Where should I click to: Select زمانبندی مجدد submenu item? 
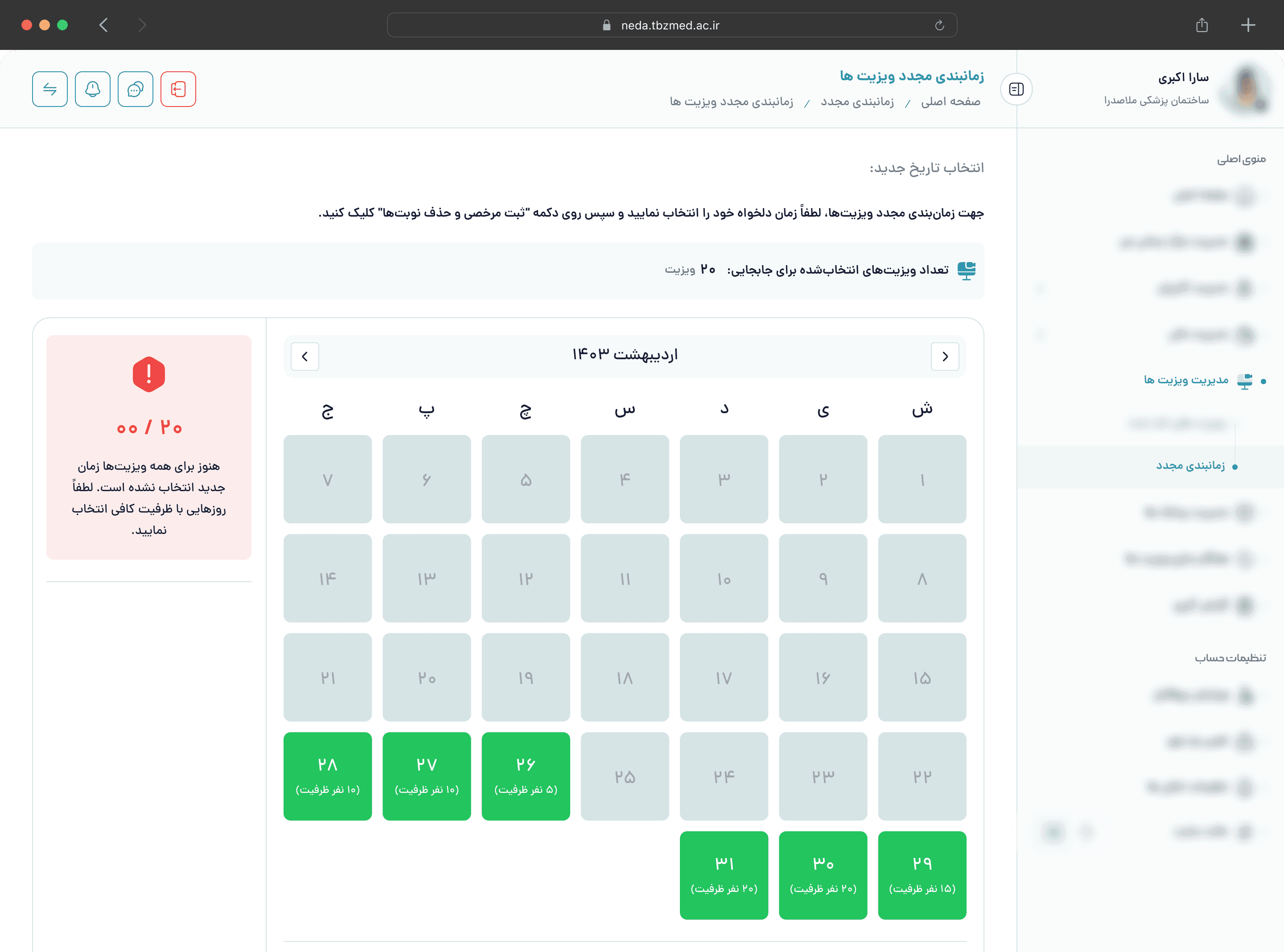tap(1191, 466)
